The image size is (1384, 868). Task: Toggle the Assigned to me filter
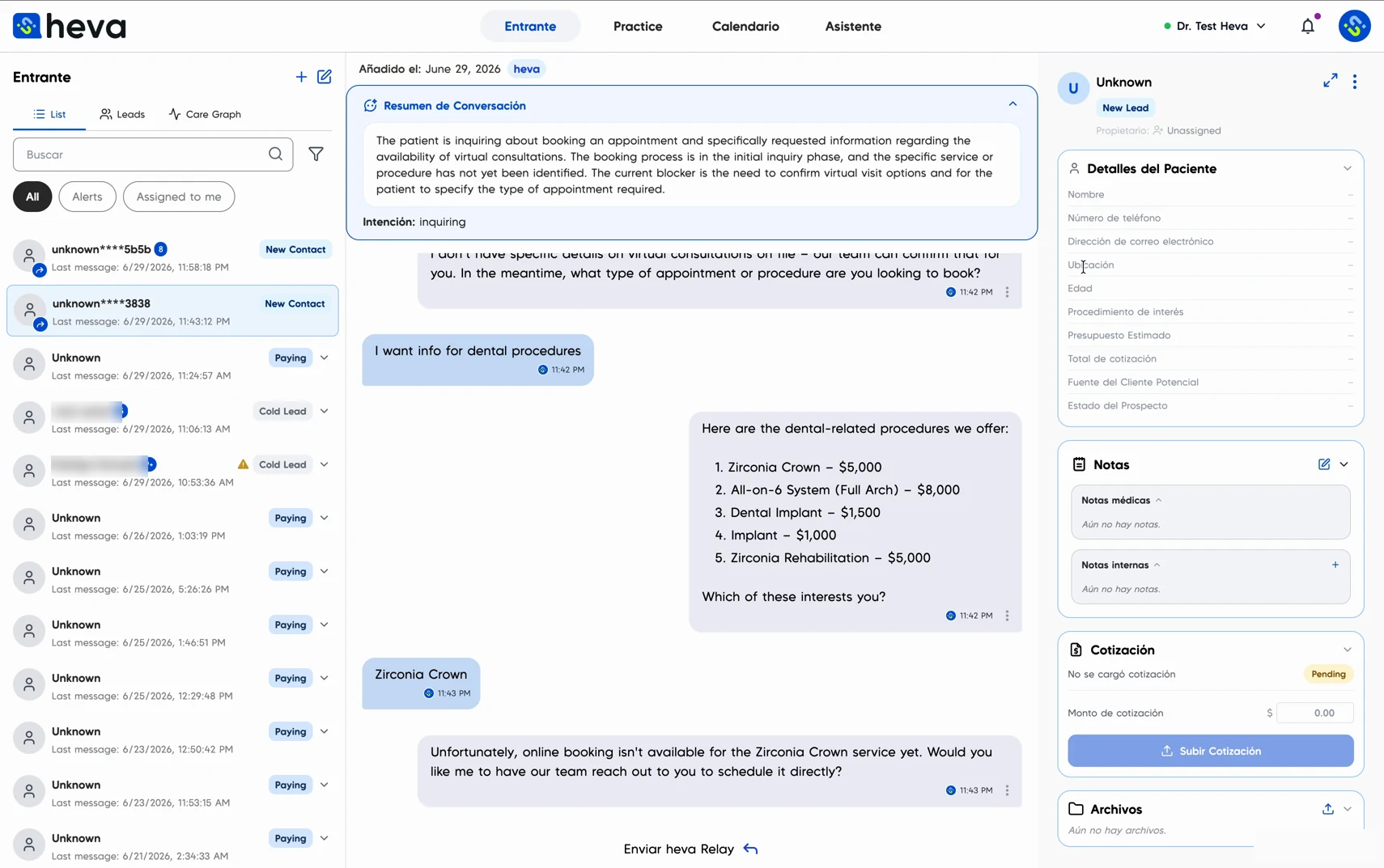179,197
